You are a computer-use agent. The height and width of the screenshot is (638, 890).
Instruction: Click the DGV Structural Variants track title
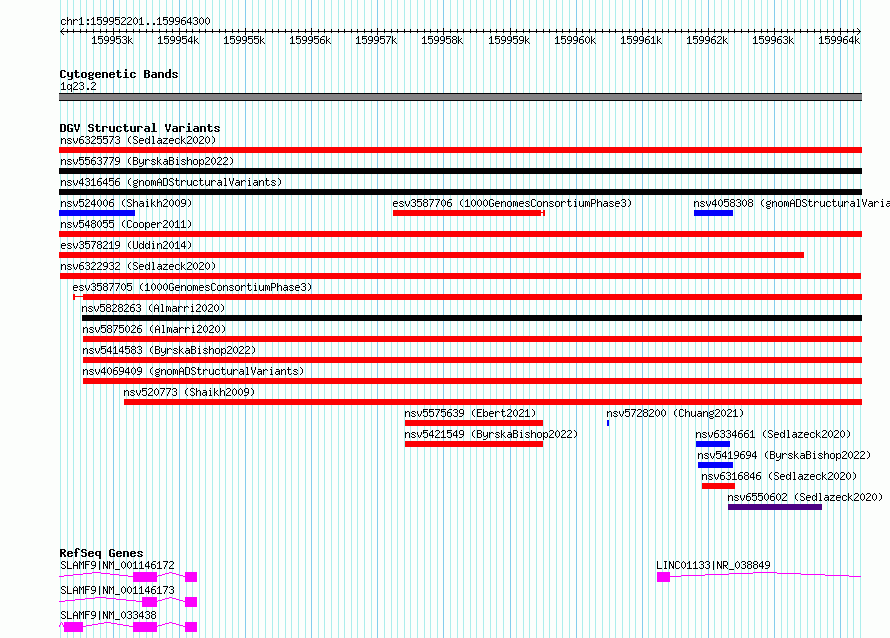140,128
